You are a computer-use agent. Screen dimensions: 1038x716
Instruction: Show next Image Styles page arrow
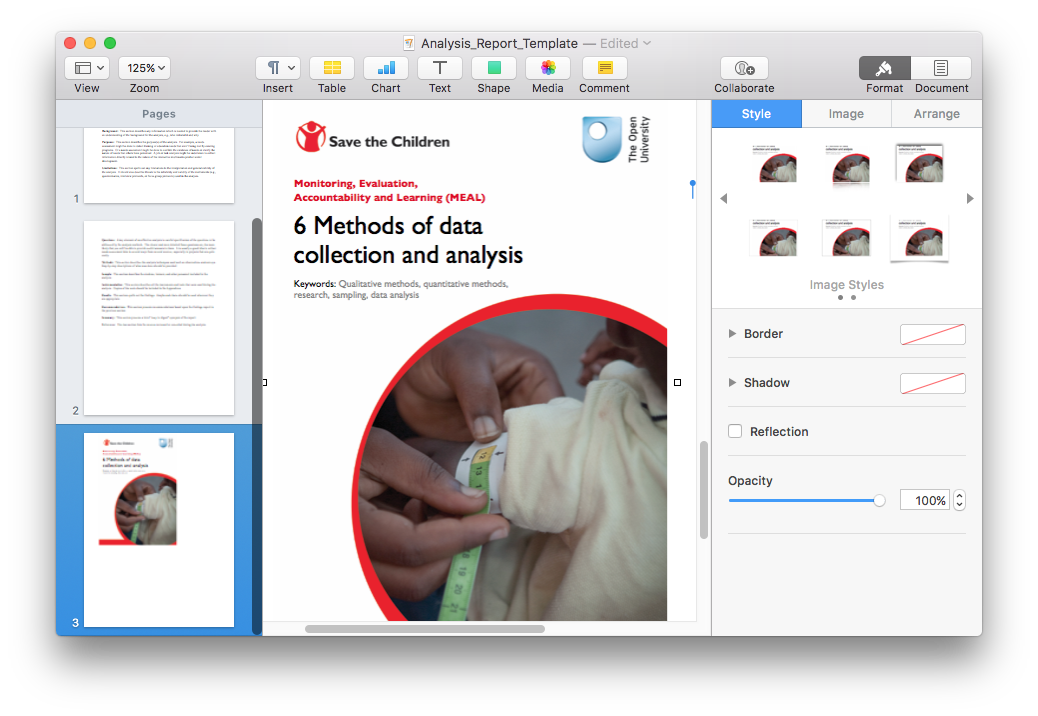969,198
